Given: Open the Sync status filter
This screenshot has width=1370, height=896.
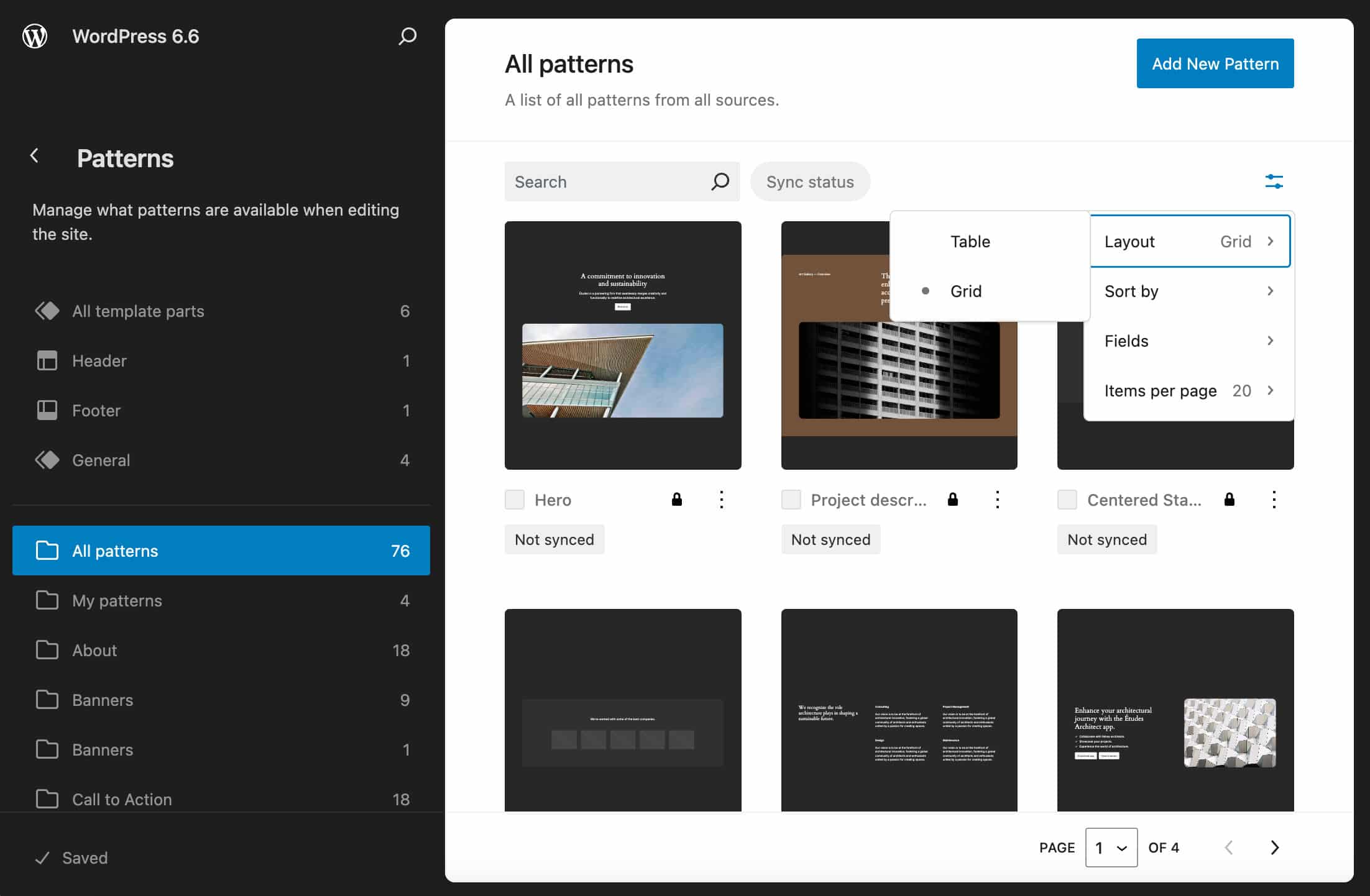Looking at the screenshot, I should (x=810, y=181).
